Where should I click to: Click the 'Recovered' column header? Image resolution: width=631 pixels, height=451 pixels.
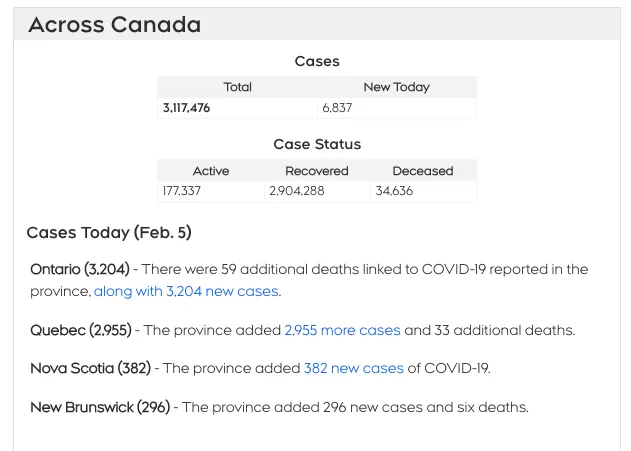click(x=317, y=171)
